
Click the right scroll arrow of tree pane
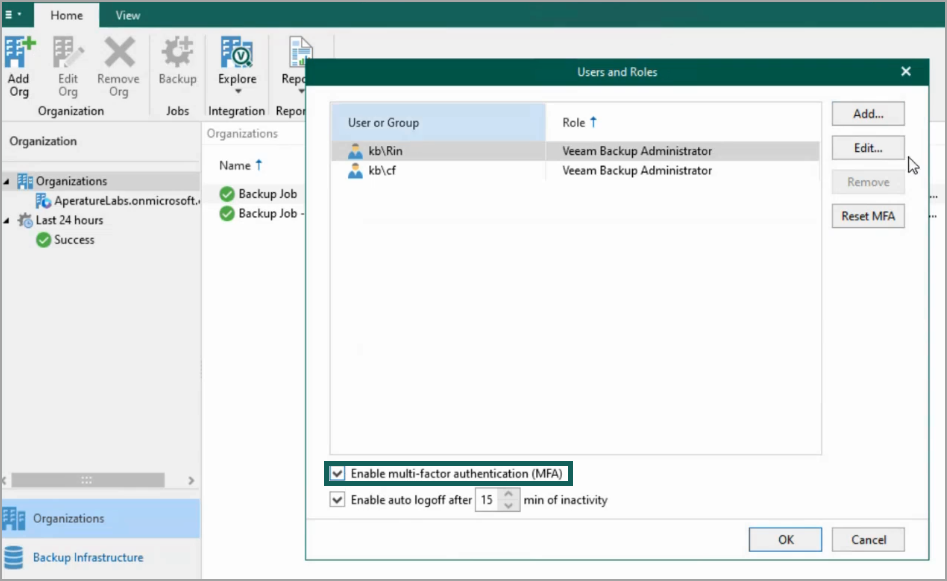[191, 480]
